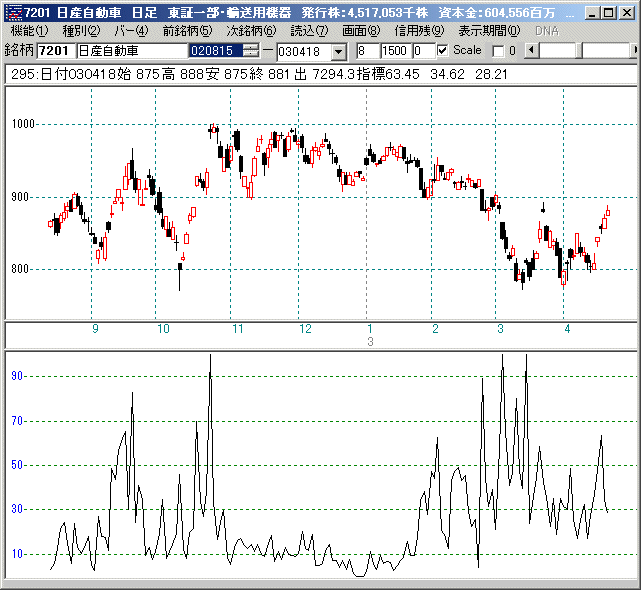This screenshot has width=641, height=590.
Task: Click month label 1 on time axis
Action: [370, 329]
